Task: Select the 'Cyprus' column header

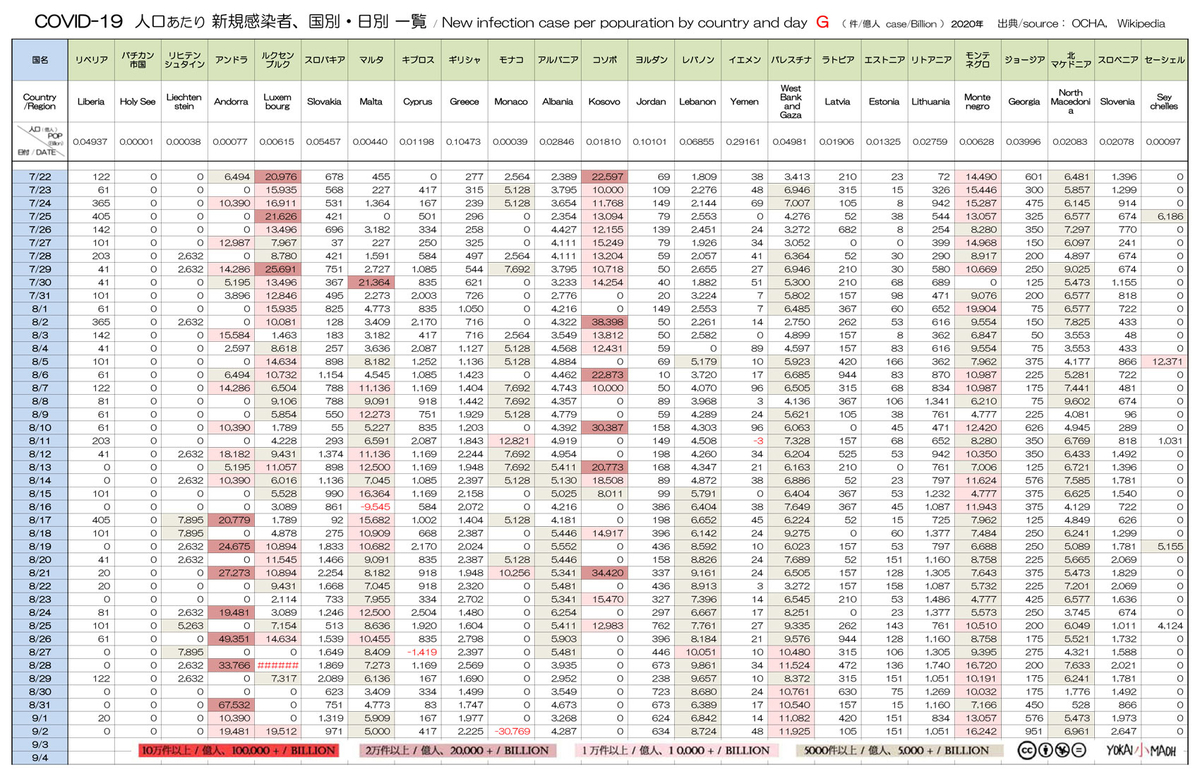Action: pyautogui.click(x=417, y=101)
